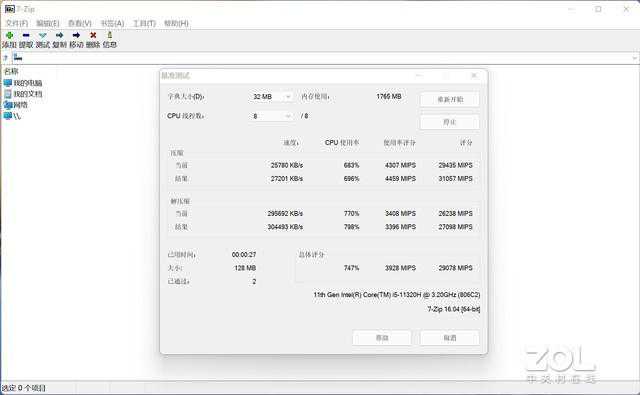The height and width of the screenshot is (395, 640).
Task: Click the up-folder icon beside address bar
Action: pyautogui.click(x=5, y=58)
